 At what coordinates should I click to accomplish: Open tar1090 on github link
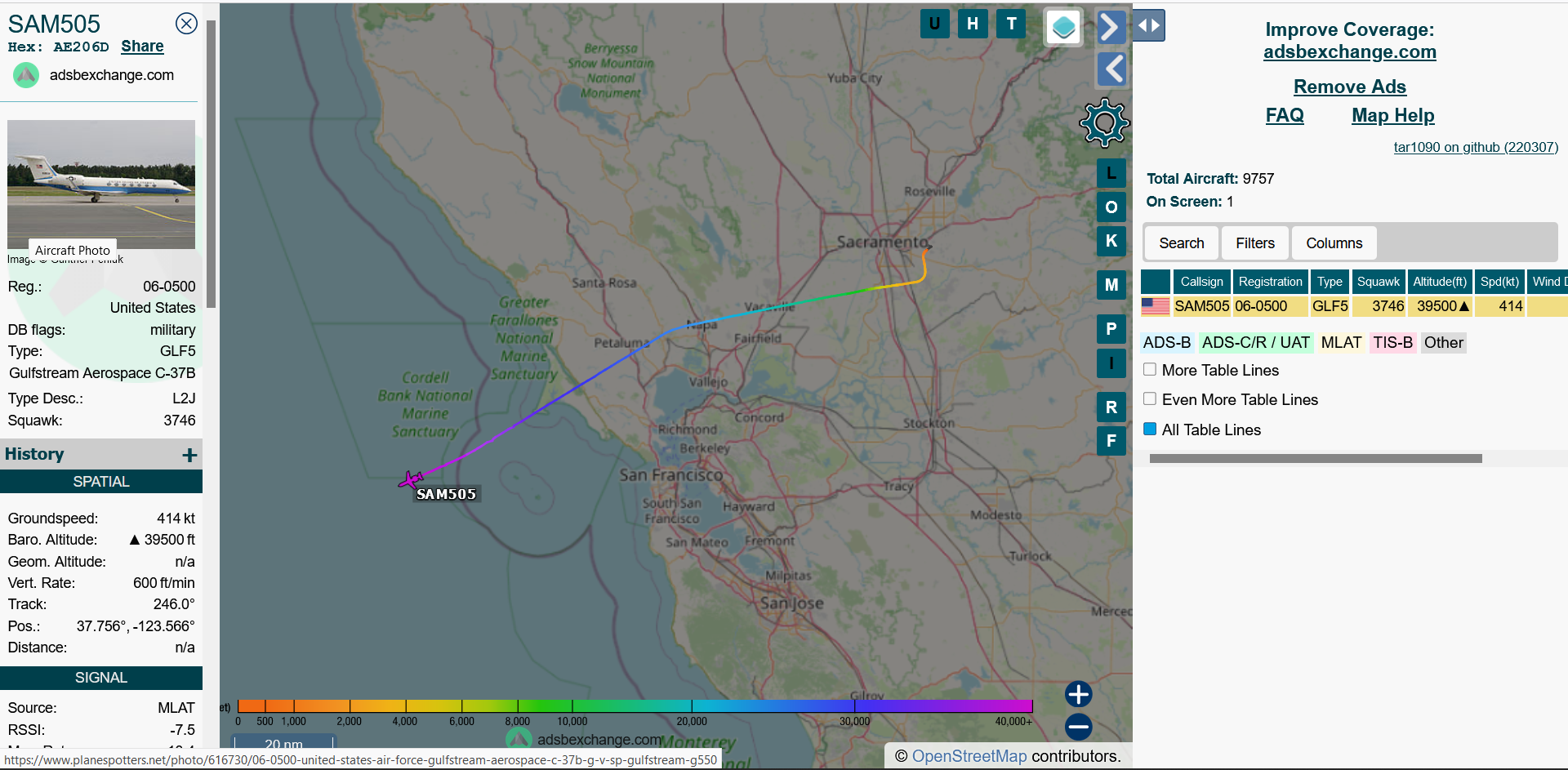(1476, 147)
